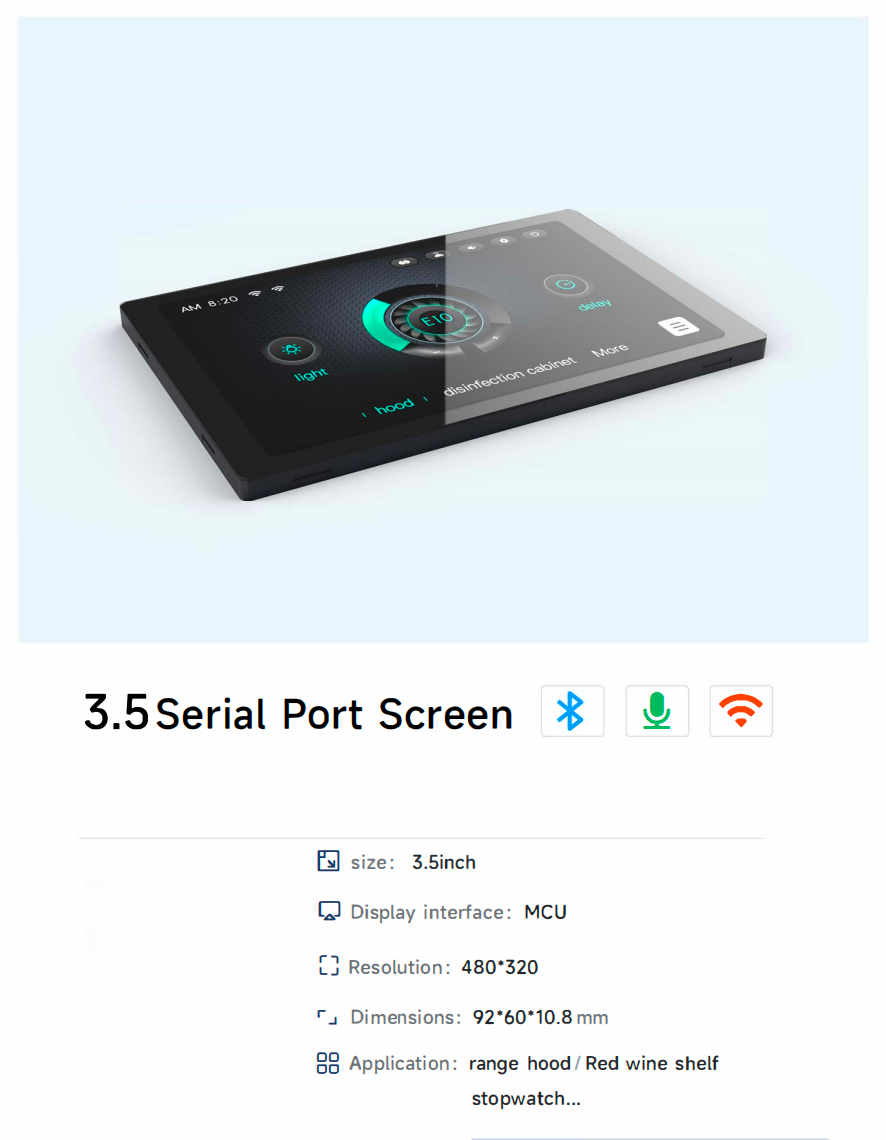The width and height of the screenshot is (886, 1140).
Task: Click the 'AM 8:20' clock on device screen
Action: click(209, 304)
